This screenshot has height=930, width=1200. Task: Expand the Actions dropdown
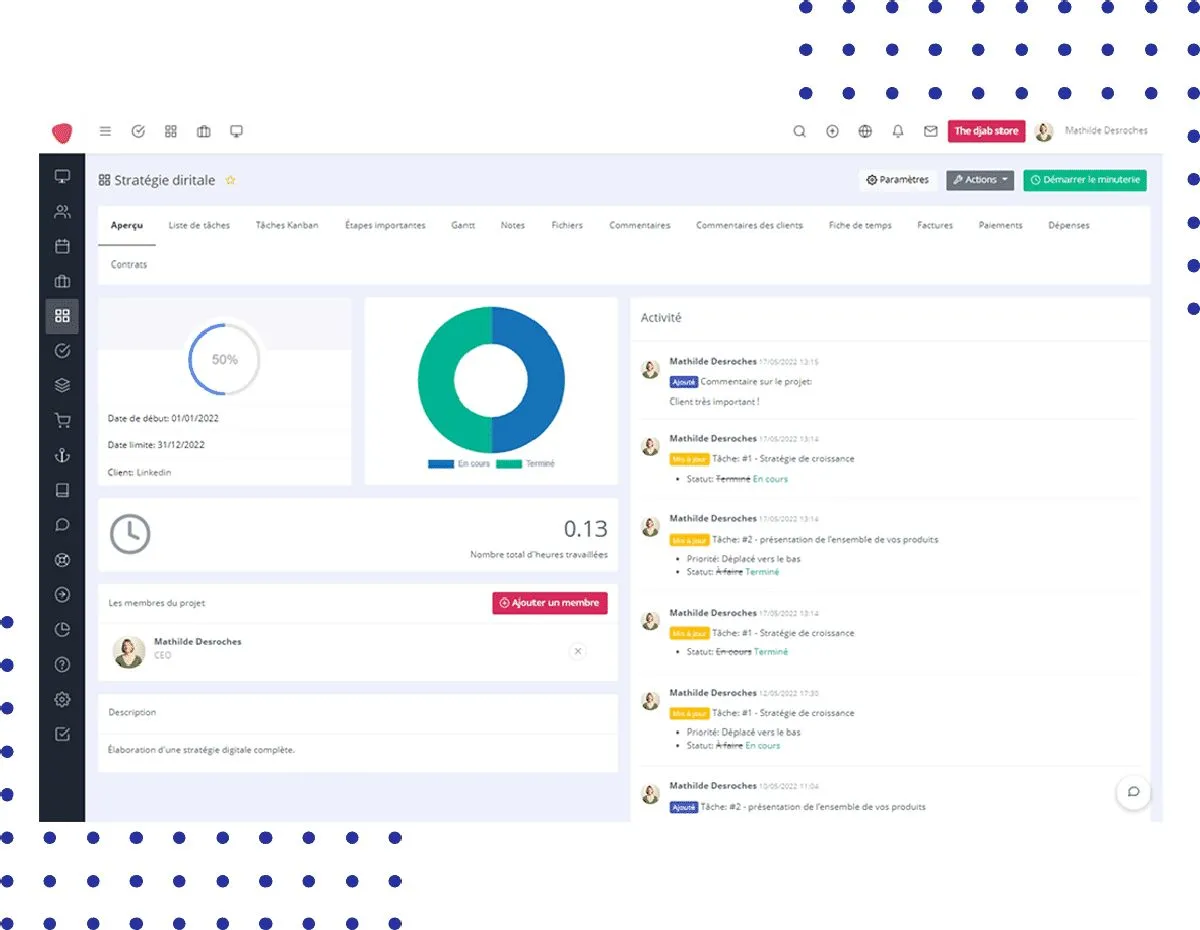[980, 180]
